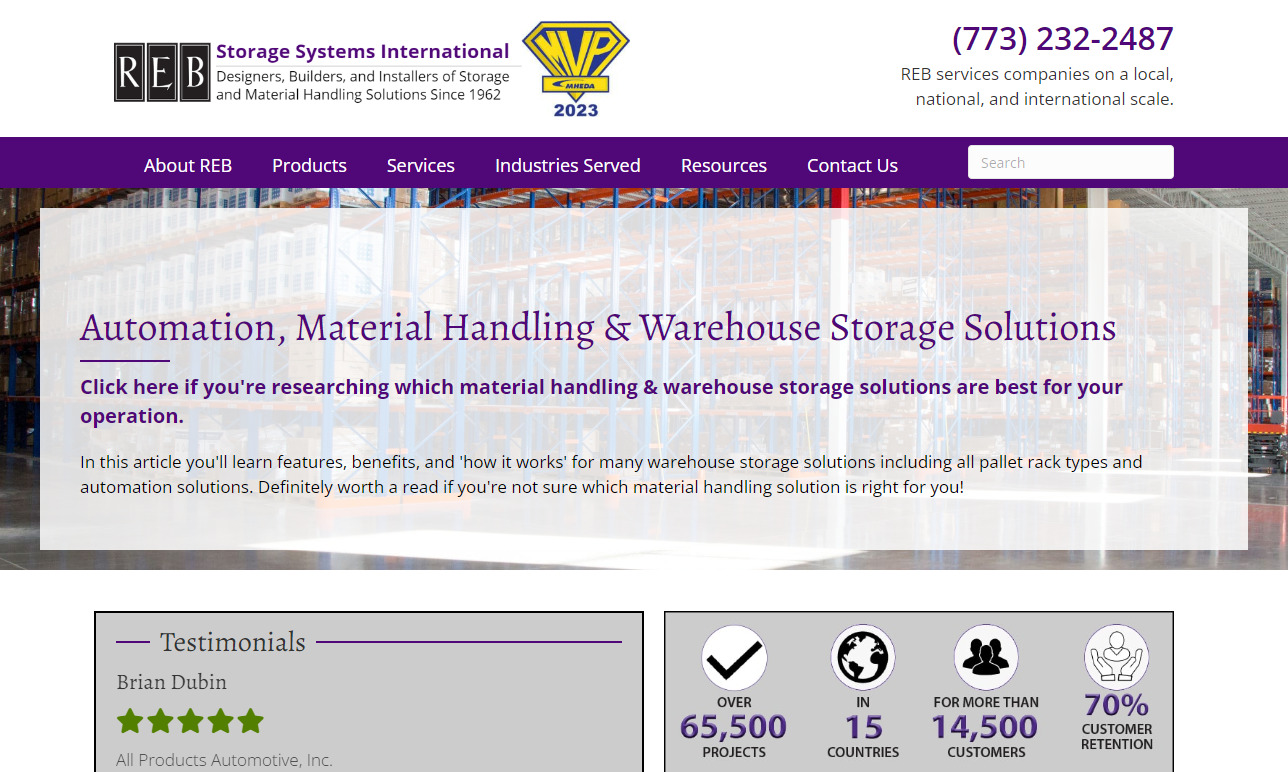Click the customer retention hands icon
The height and width of the screenshot is (772, 1288).
1116,657
